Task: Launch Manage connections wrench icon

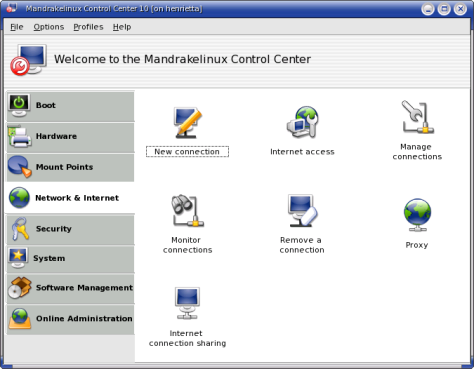Action: click(x=417, y=117)
